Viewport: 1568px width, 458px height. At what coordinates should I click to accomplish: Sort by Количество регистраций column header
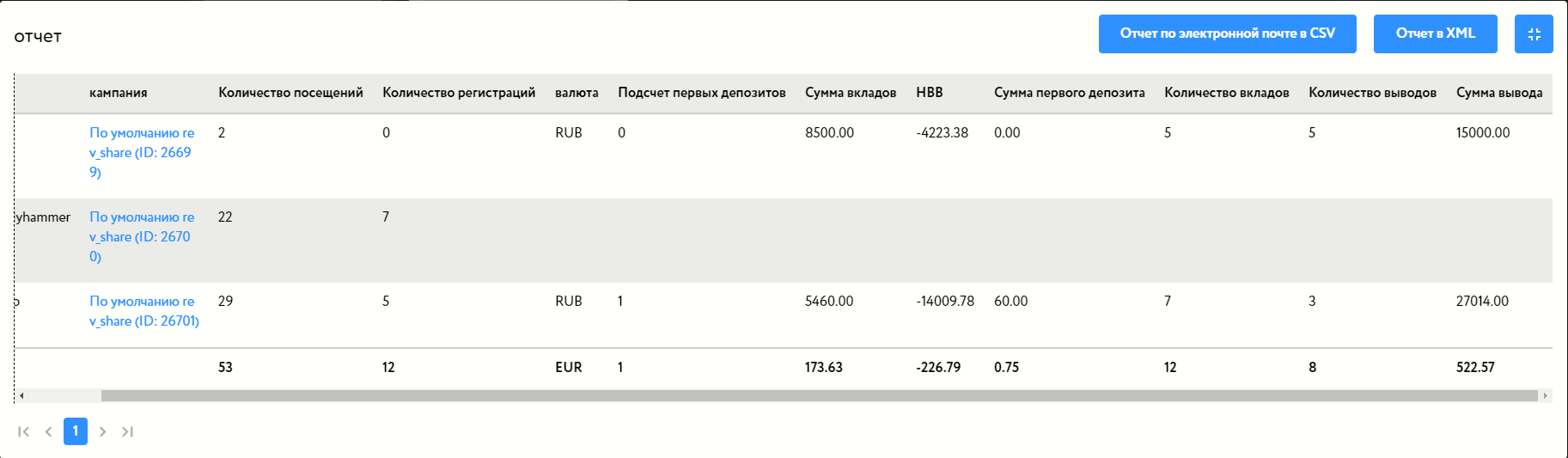pyautogui.click(x=459, y=93)
